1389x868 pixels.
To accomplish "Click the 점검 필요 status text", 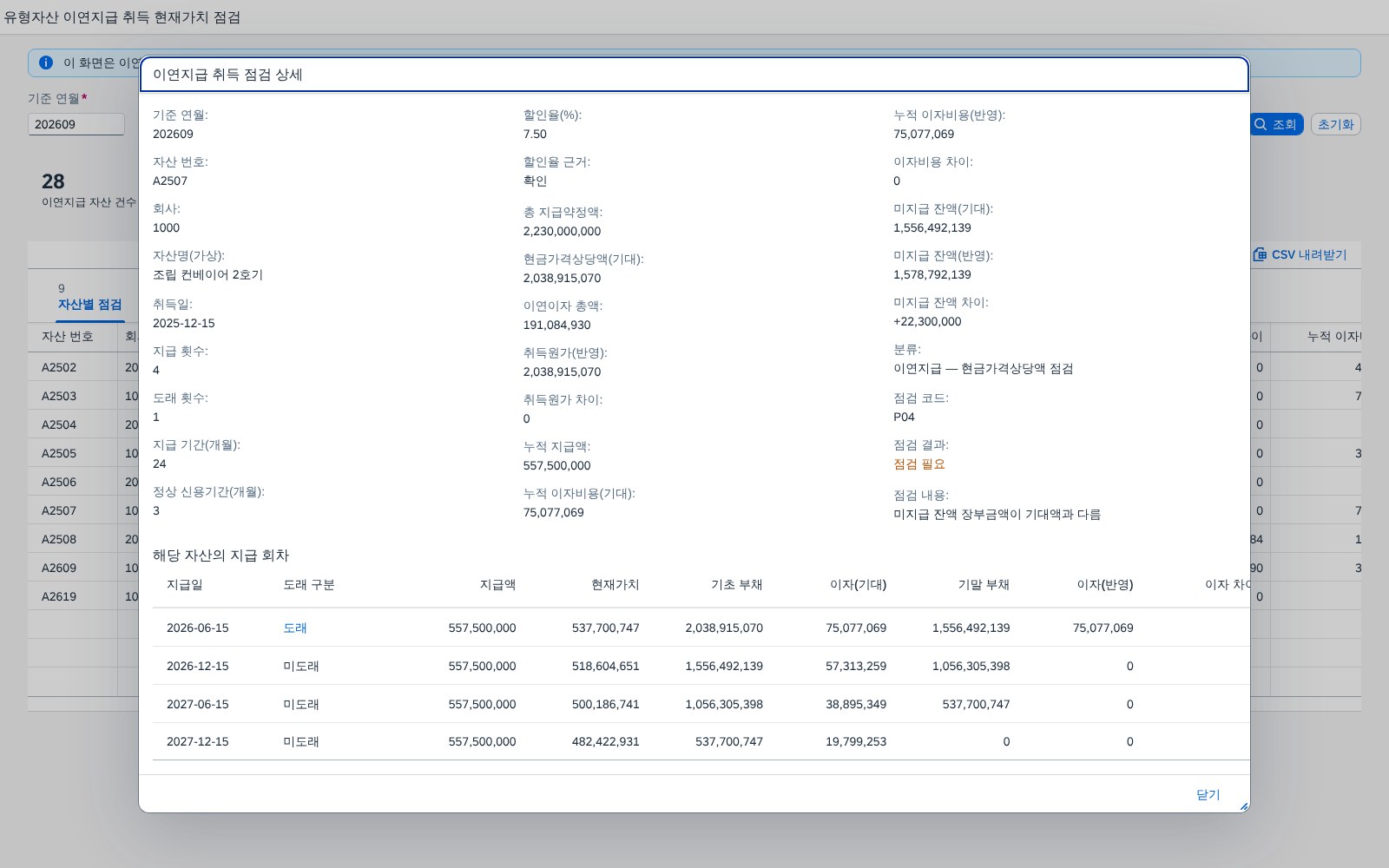I will pyautogui.click(x=919, y=464).
